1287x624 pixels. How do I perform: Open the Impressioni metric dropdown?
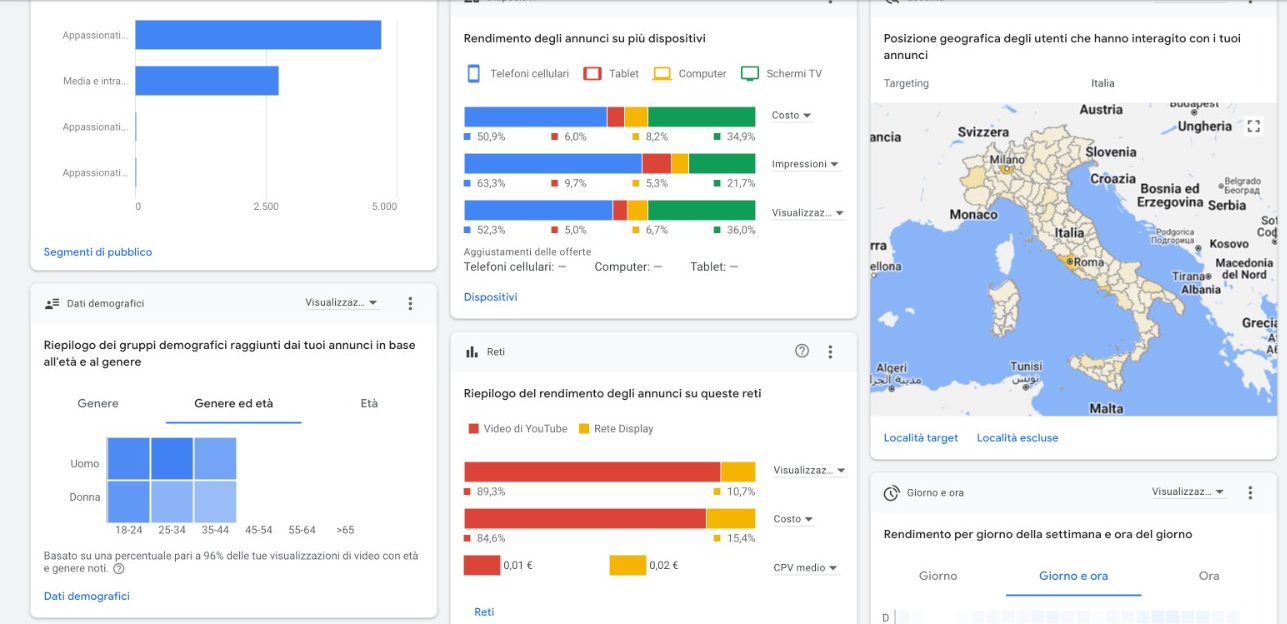[805, 164]
